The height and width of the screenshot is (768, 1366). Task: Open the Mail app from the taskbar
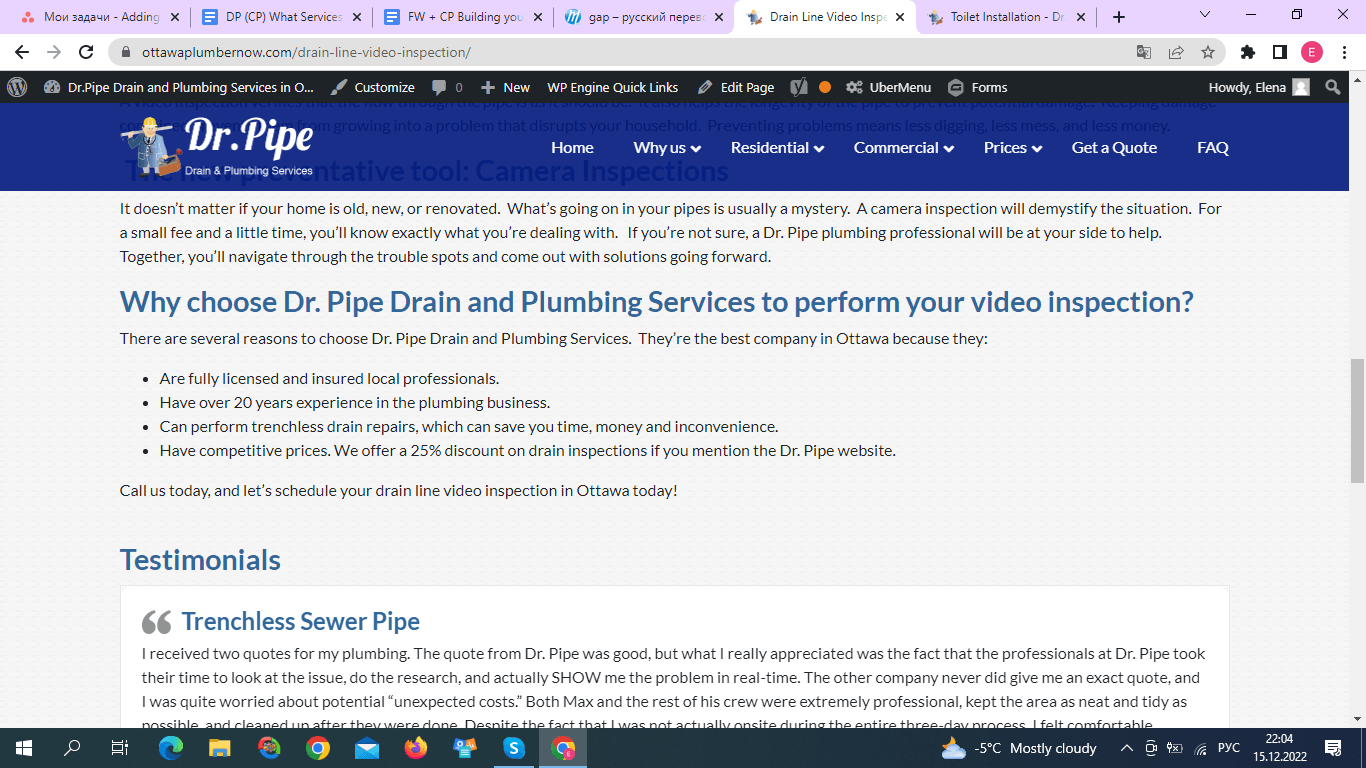pos(367,747)
